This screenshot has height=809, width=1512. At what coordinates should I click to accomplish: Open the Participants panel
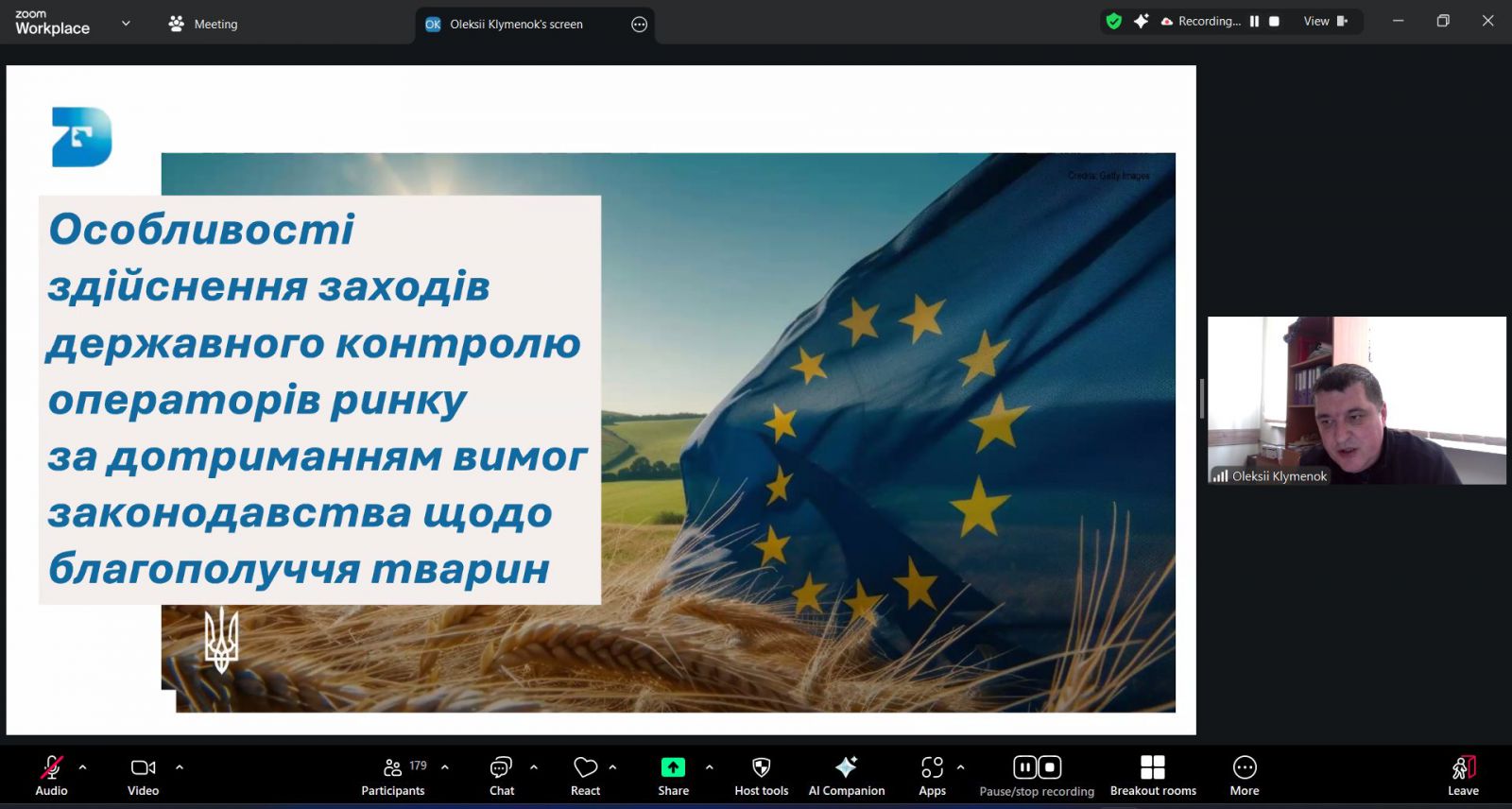tap(393, 774)
